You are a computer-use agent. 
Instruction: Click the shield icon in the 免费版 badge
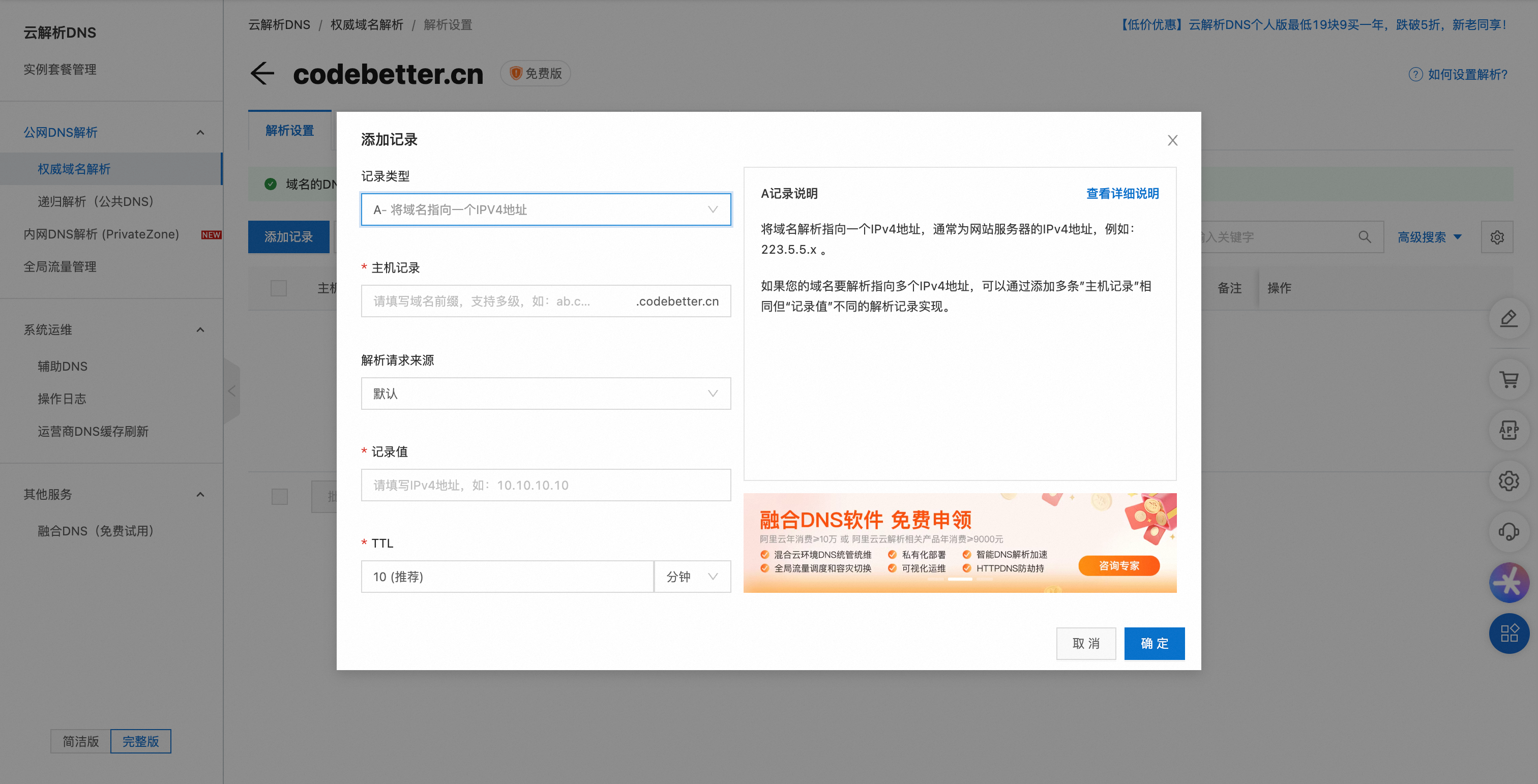click(515, 73)
